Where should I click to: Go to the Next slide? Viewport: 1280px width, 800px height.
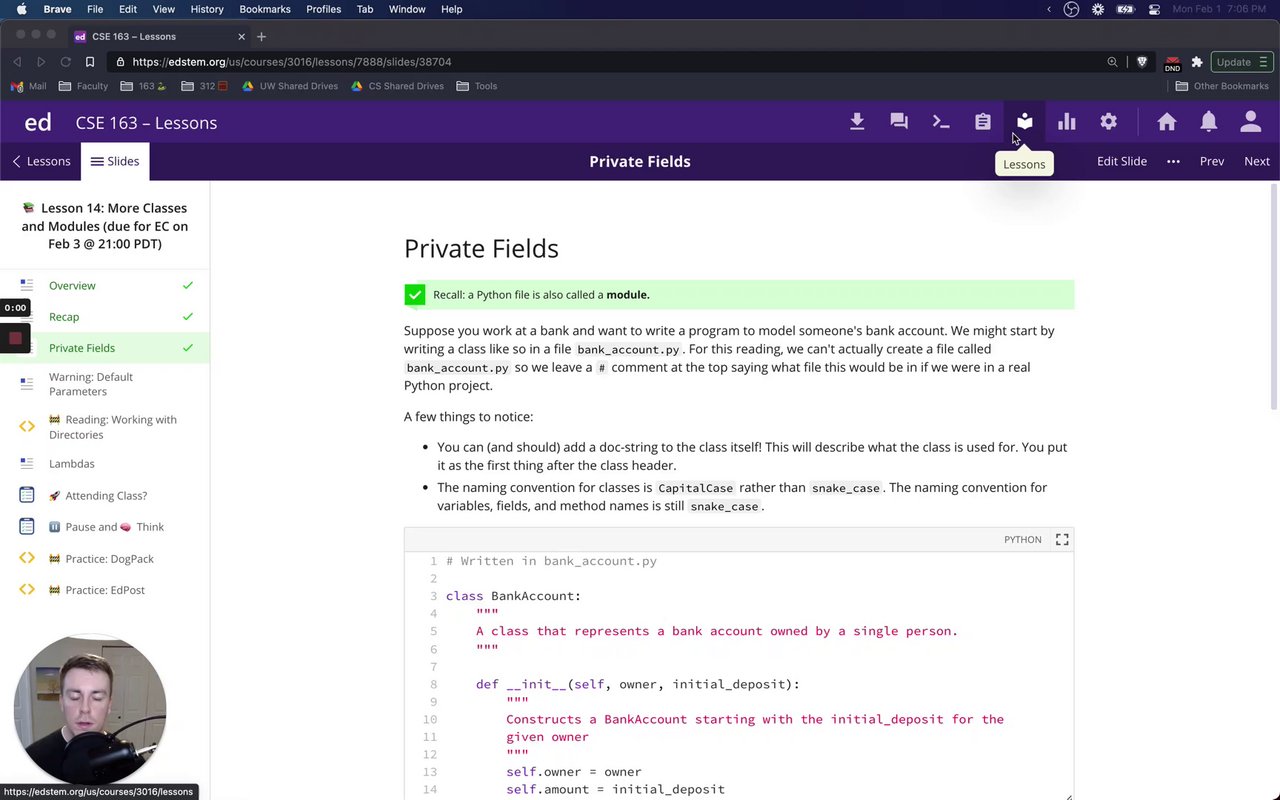(1257, 161)
